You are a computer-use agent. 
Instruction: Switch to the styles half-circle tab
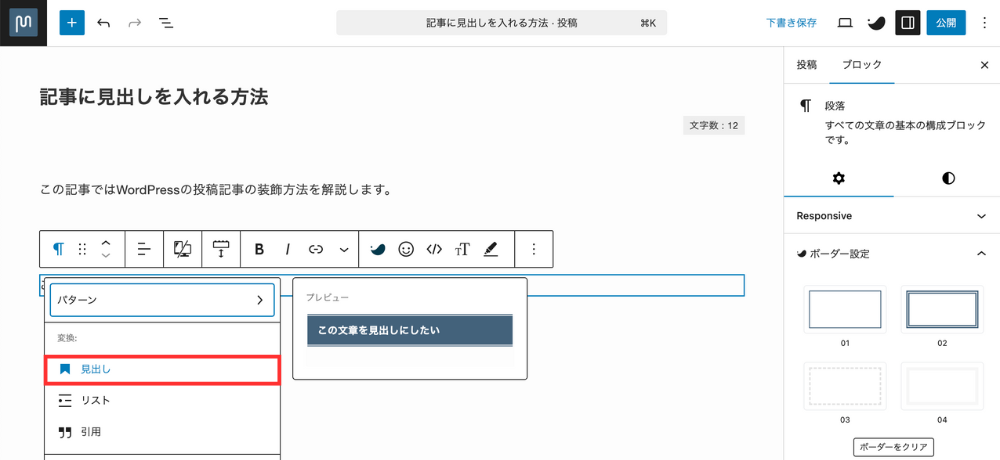coord(948,178)
